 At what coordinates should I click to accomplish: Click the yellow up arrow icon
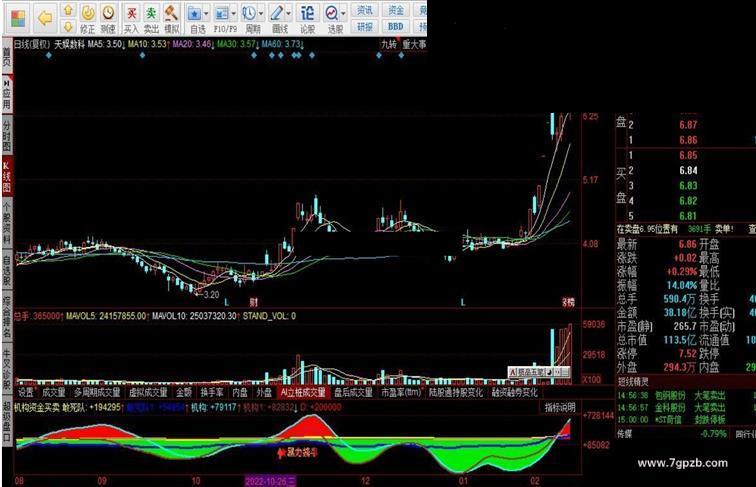[68, 10]
